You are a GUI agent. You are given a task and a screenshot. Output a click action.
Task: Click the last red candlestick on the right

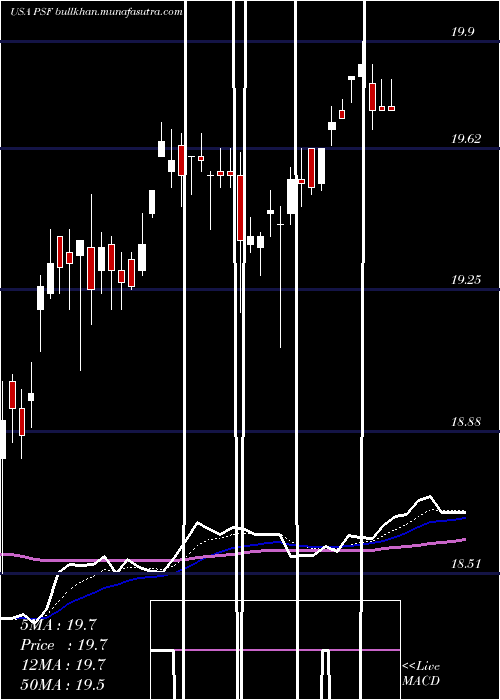point(391,108)
